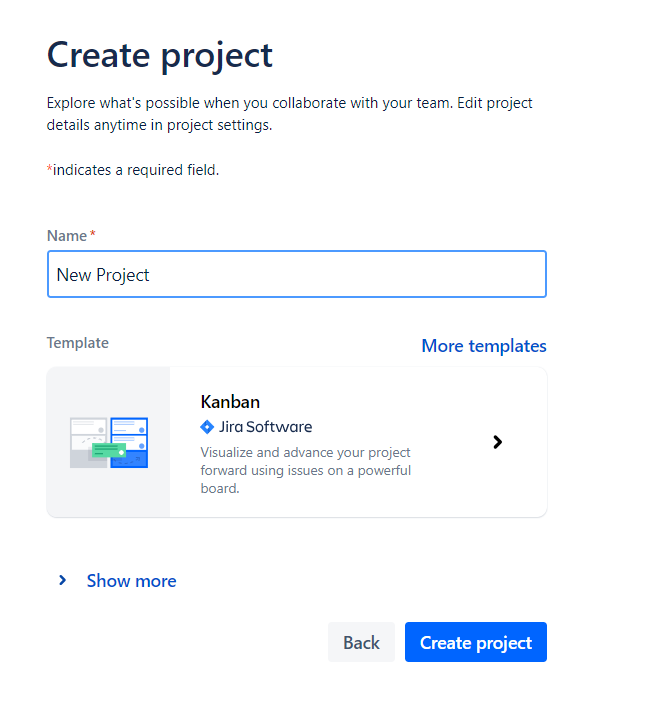Expand the Show more chevron arrow
This screenshot has width=648, height=724.
tap(62, 580)
